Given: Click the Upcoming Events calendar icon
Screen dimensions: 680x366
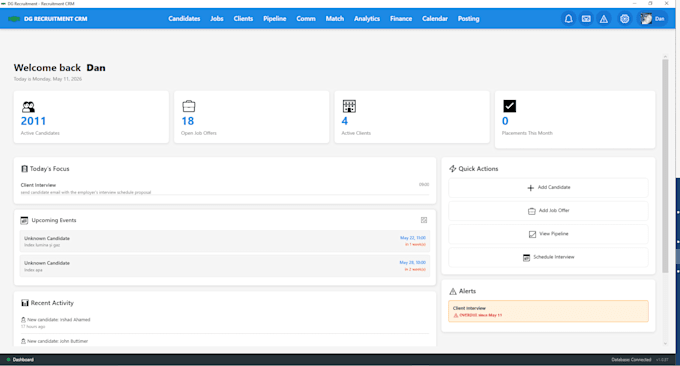Looking at the screenshot, I should pyautogui.click(x=24, y=220).
